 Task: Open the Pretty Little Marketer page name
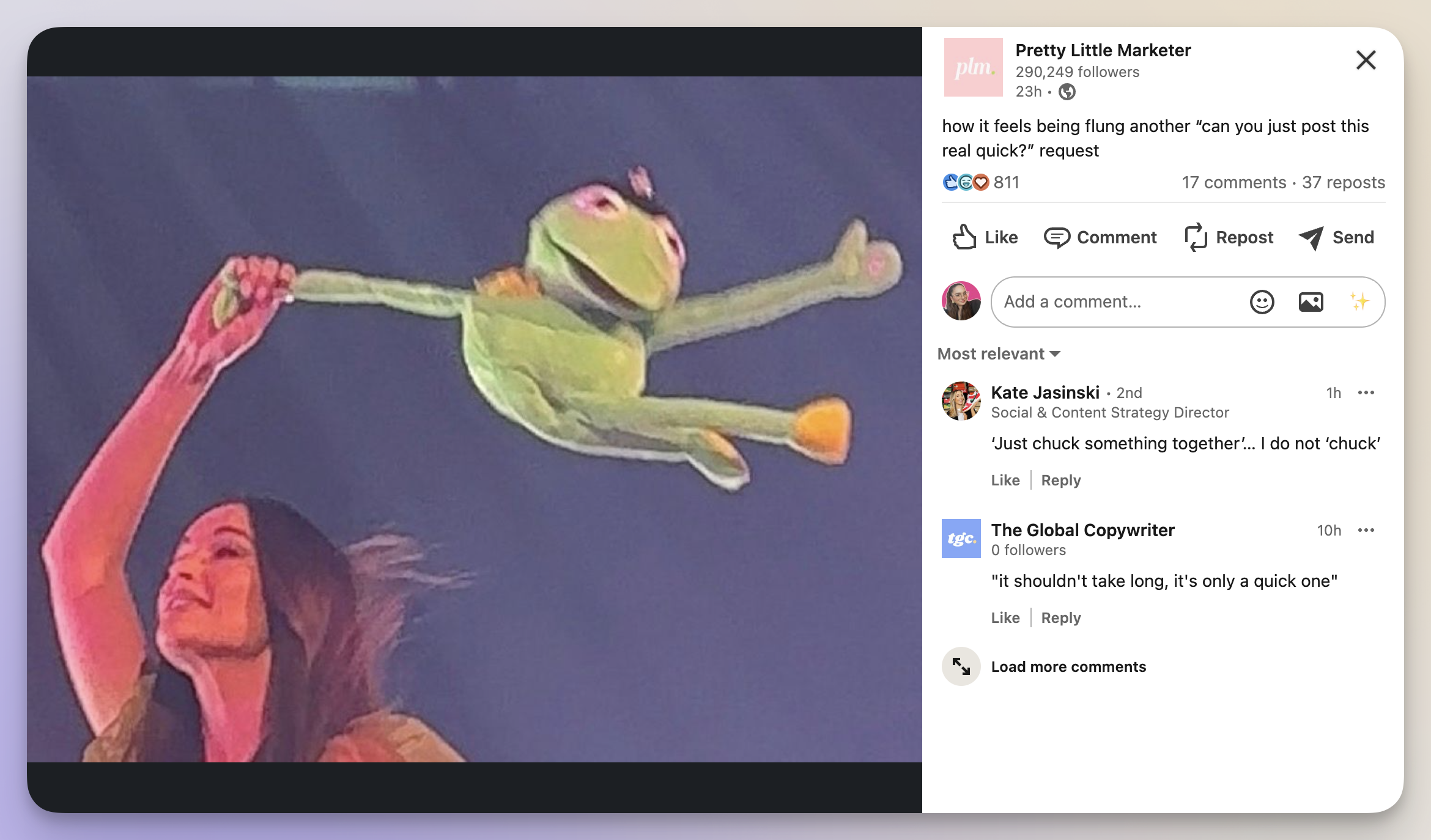(1103, 50)
